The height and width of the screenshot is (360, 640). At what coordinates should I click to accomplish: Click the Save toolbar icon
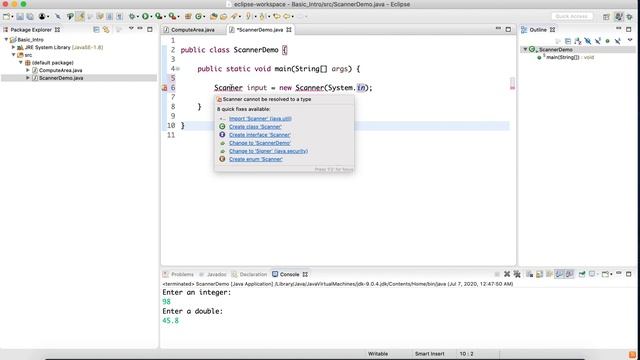click(20, 16)
